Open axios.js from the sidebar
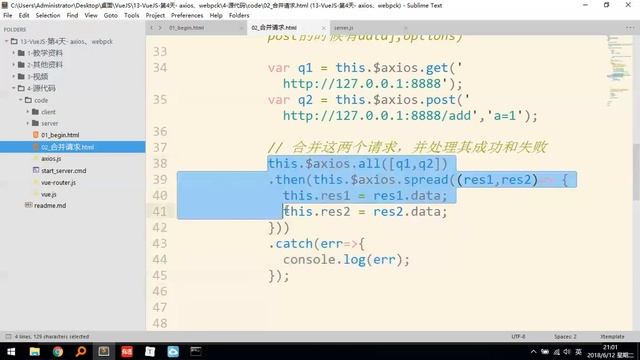This screenshot has width=640, height=360. click(51, 158)
